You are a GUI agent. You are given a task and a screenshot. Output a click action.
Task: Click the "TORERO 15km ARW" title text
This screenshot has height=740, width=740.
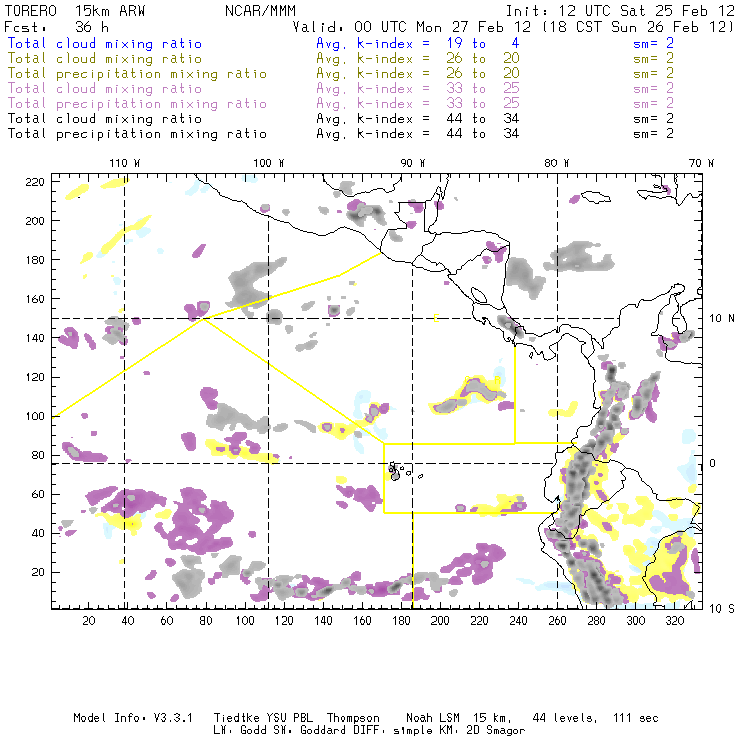(75, 11)
